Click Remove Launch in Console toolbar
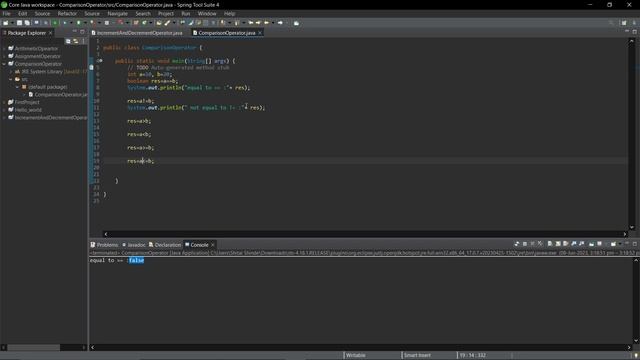Image resolution: width=640 pixels, height=360 pixels. [x=532, y=244]
